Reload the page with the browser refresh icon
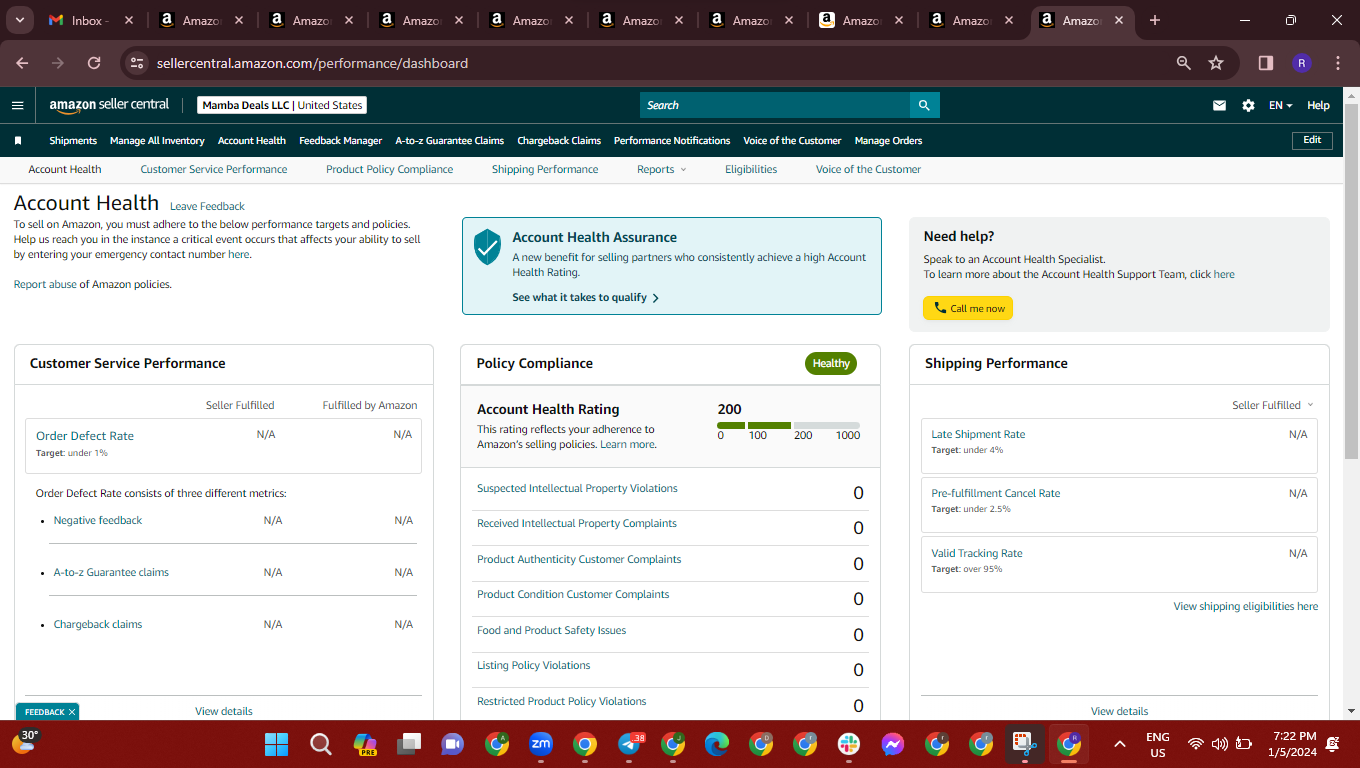Image resolution: width=1360 pixels, height=768 pixels. click(x=94, y=63)
